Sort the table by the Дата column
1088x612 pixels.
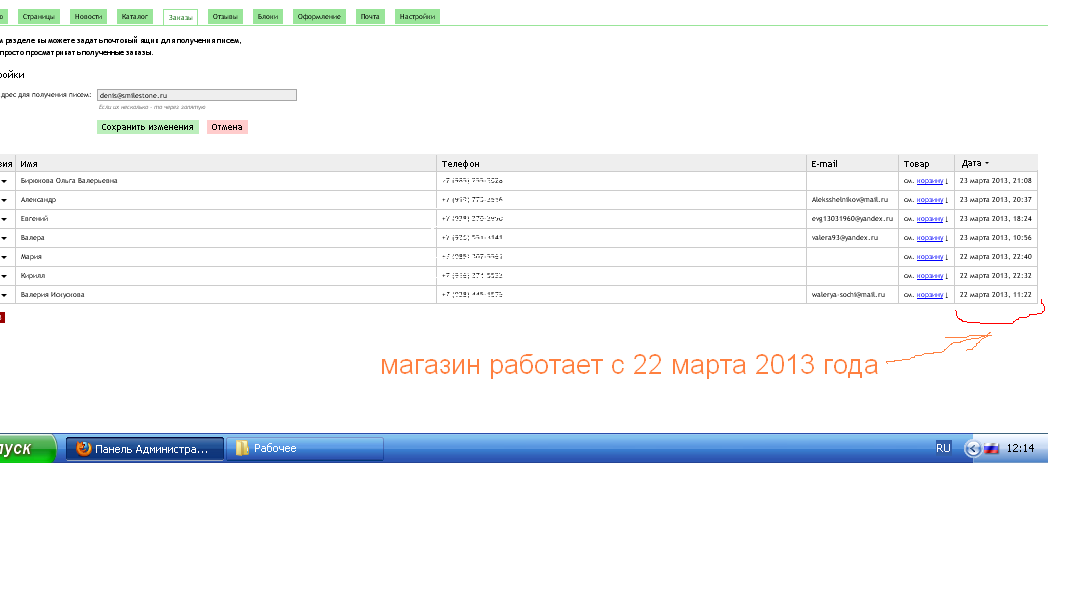pyautogui.click(x=975, y=163)
